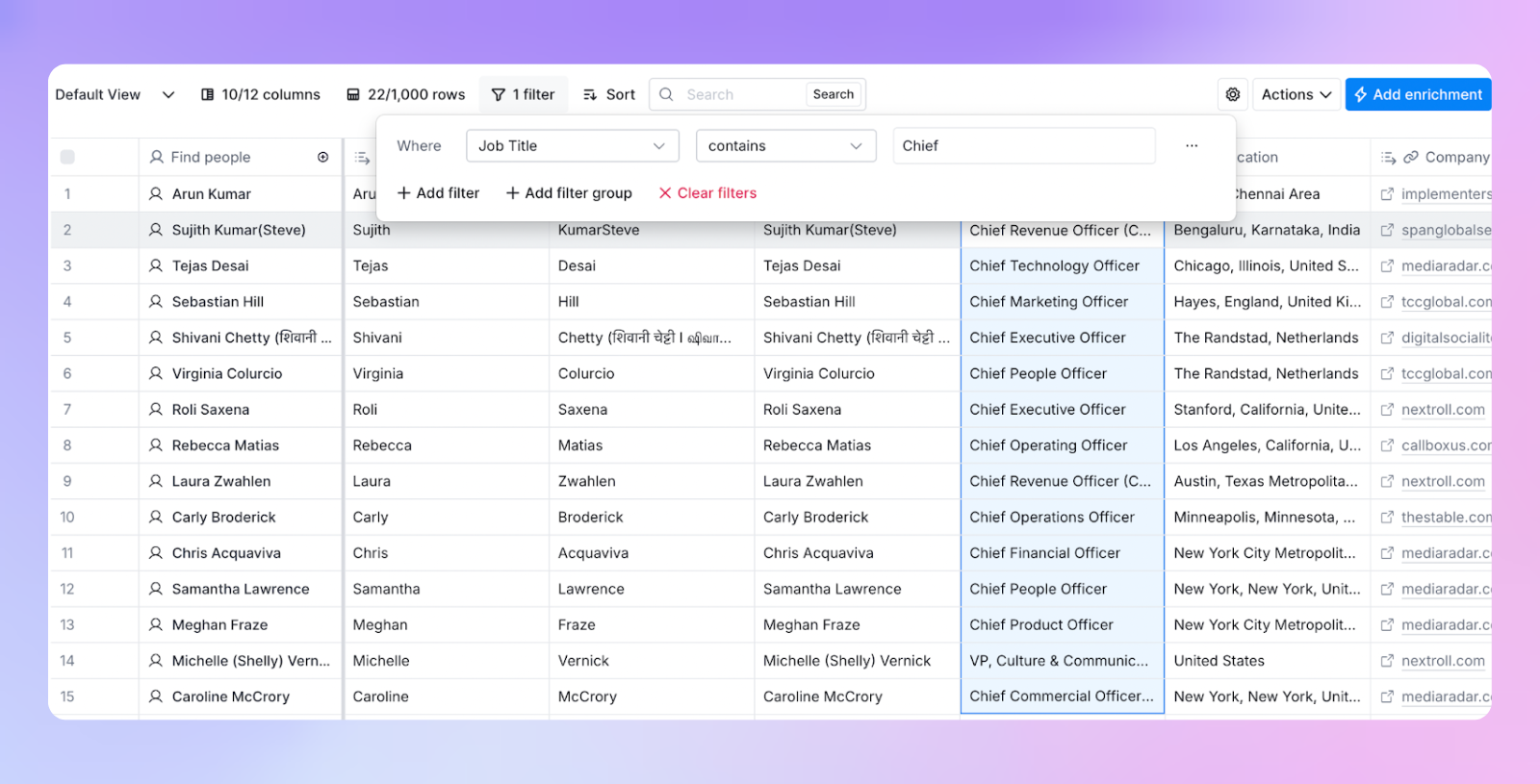Click the Bengaluru, Karnataka, India cell

[x=1267, y=230]
